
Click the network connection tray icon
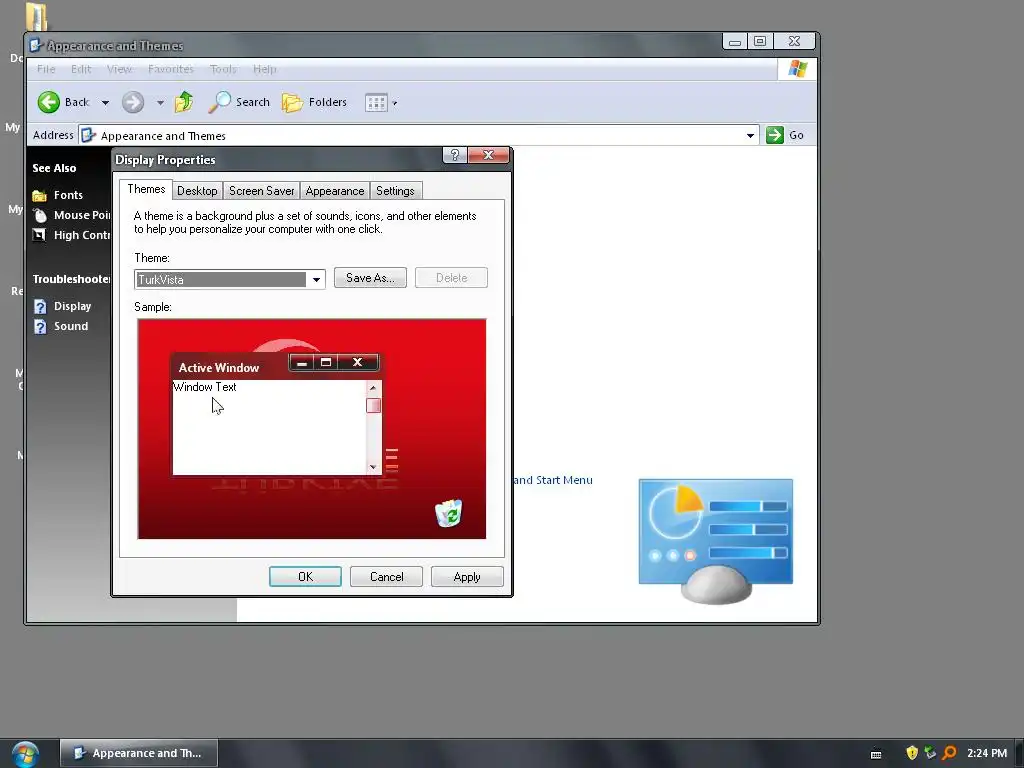[931, 753]
